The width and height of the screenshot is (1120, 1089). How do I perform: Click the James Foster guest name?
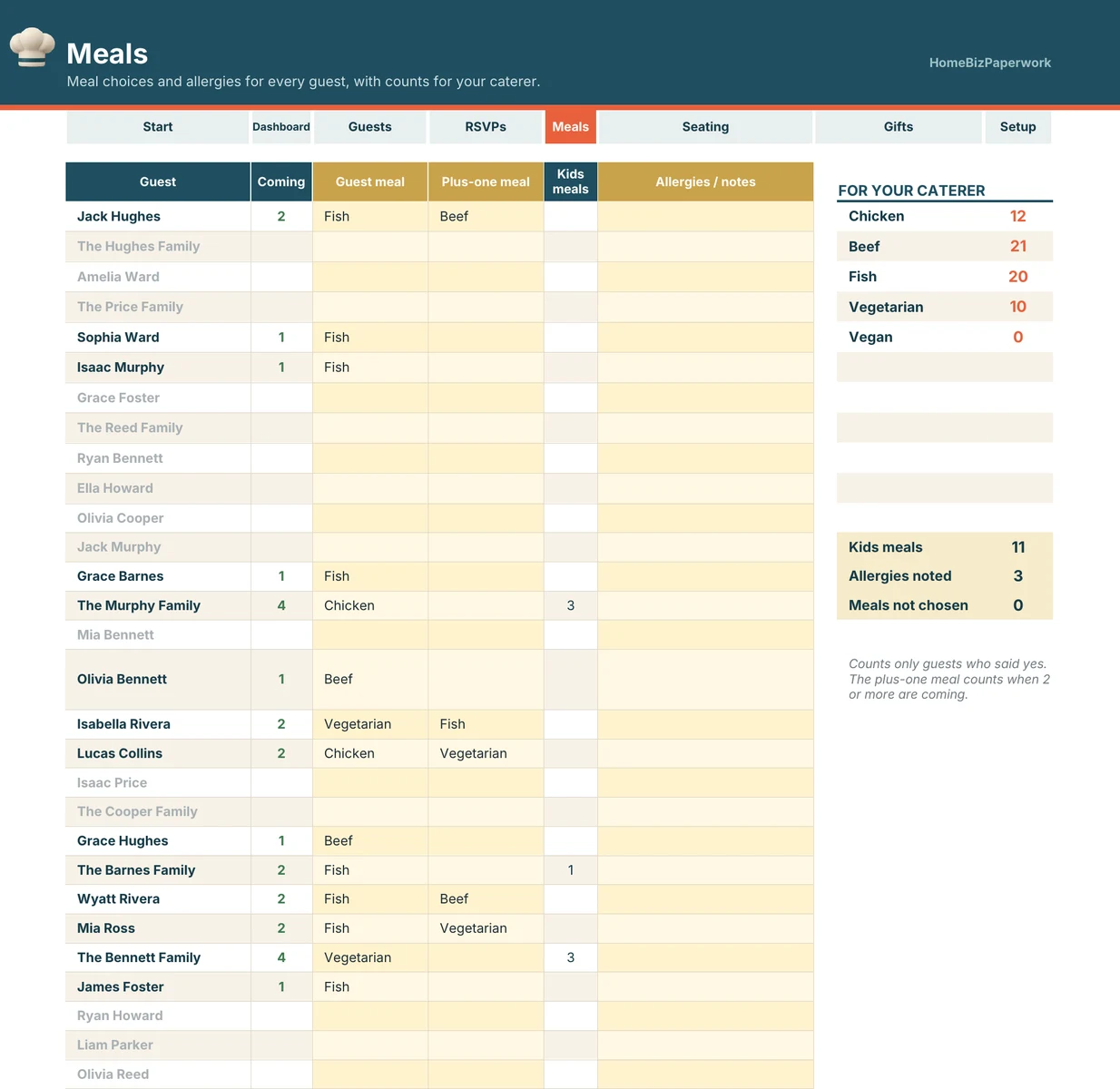point(121,986)
